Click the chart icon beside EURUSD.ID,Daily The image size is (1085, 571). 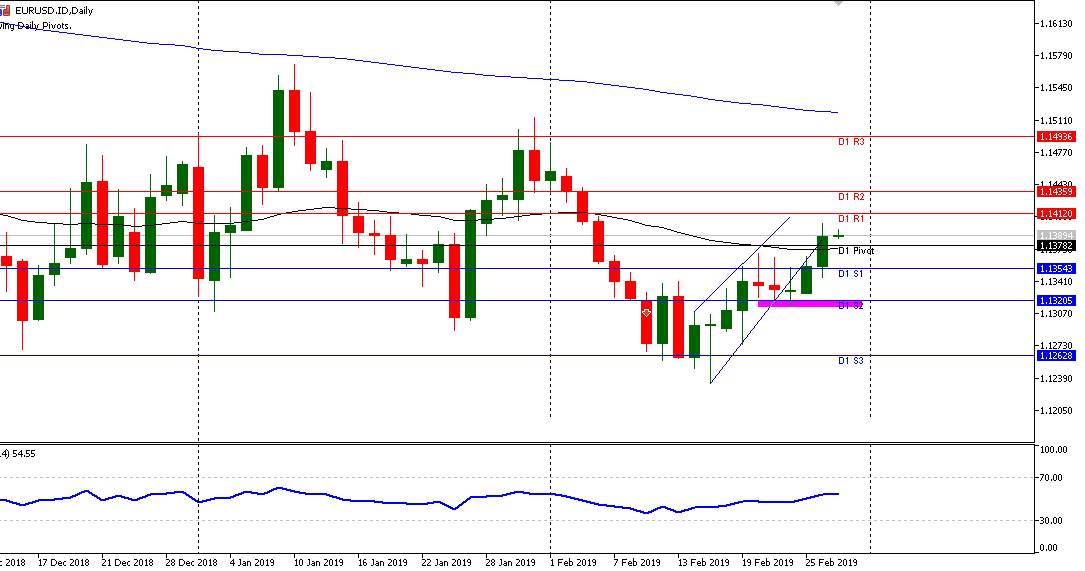point(6,10)
